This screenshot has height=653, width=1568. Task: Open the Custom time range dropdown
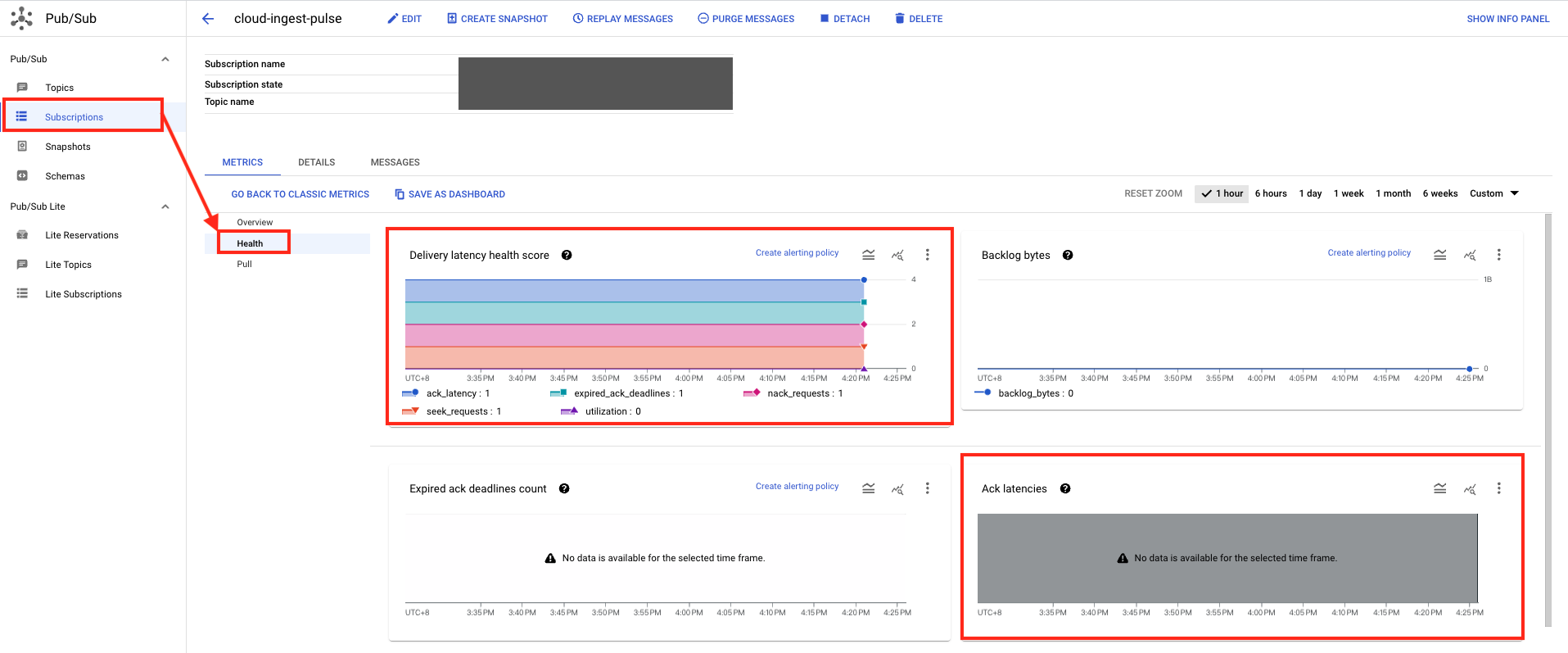(x=1494, y=193)
